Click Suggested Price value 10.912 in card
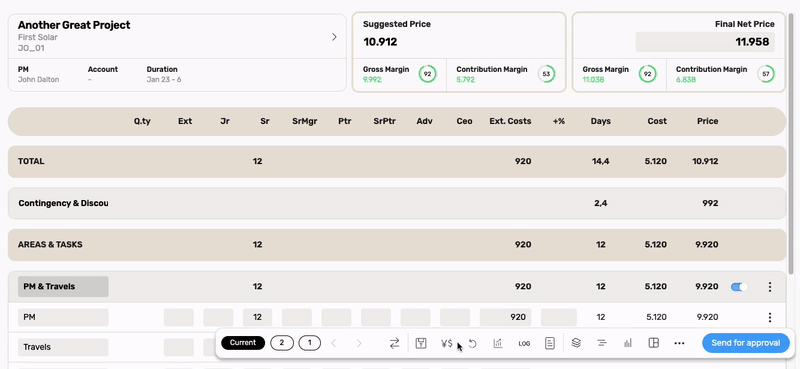The height and width of the screenshot is (369, 800). click(x=380, y=42)
